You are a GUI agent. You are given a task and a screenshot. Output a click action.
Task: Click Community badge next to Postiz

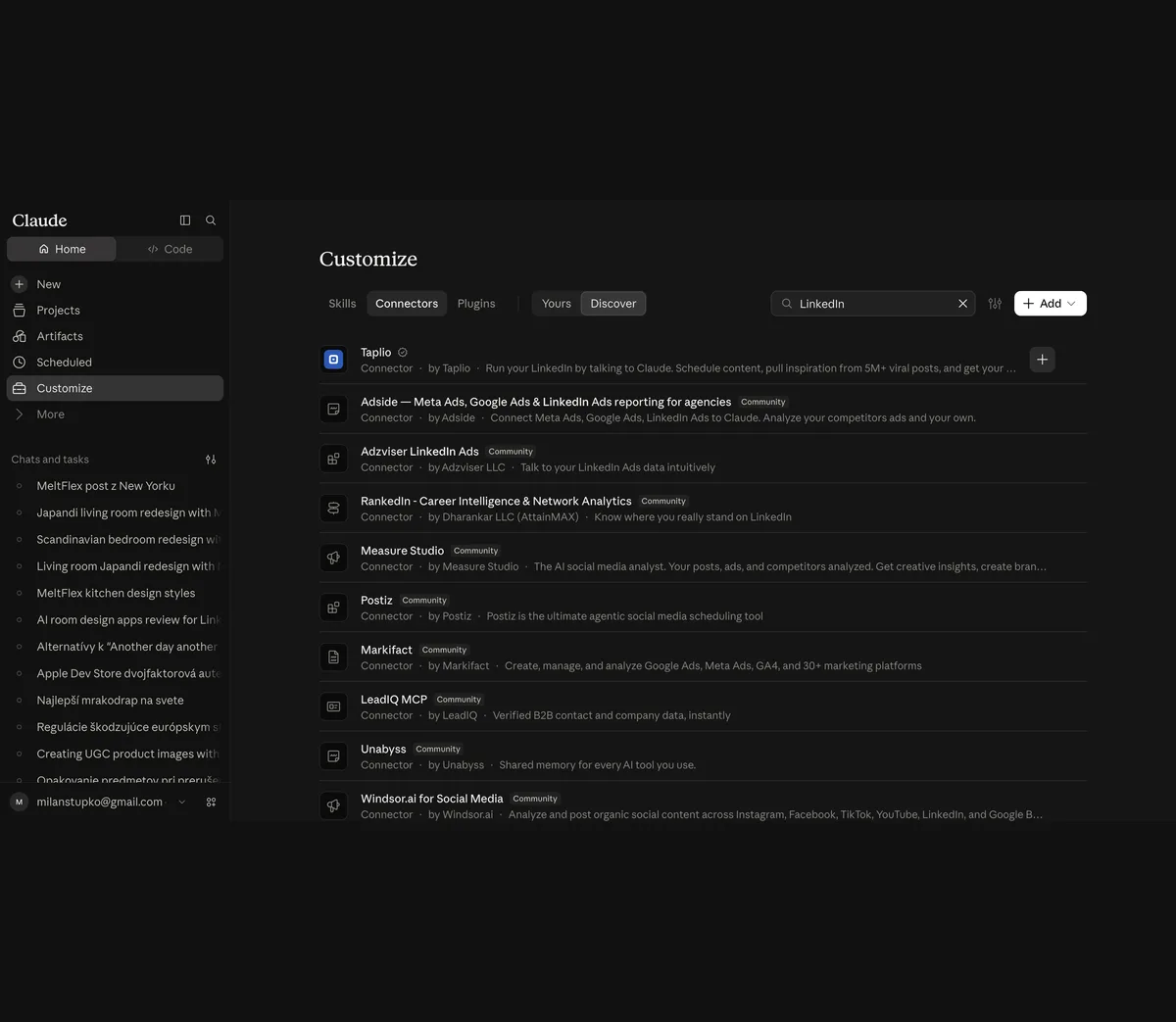click(424, 601)
